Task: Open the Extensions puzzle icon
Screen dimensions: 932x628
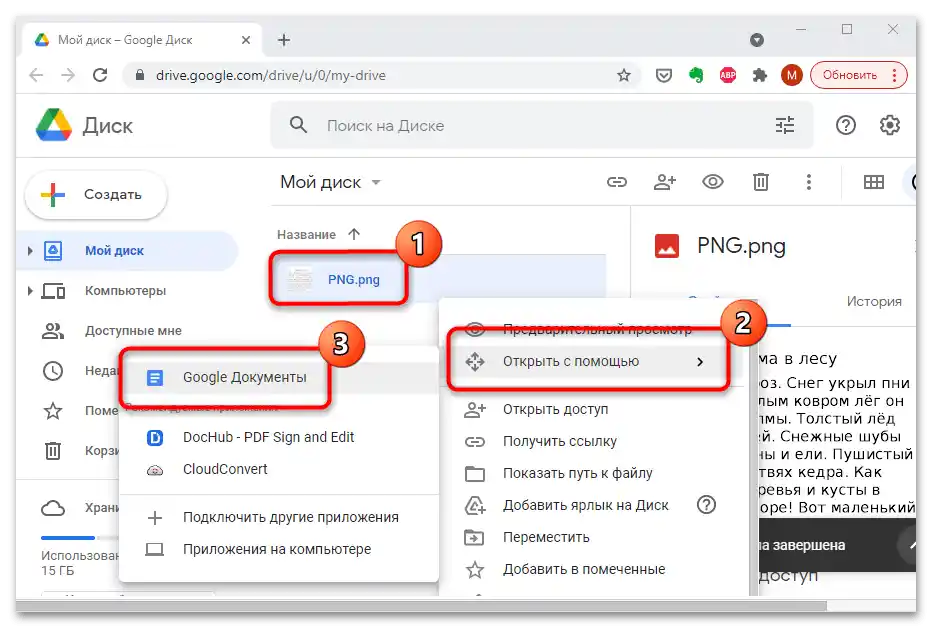Action: click(760, 75)
